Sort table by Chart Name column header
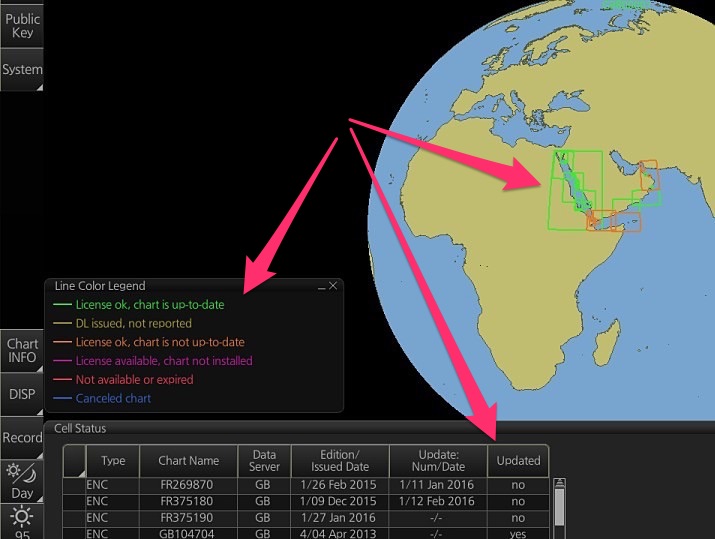Screen dimensions: 715x539 189,461
